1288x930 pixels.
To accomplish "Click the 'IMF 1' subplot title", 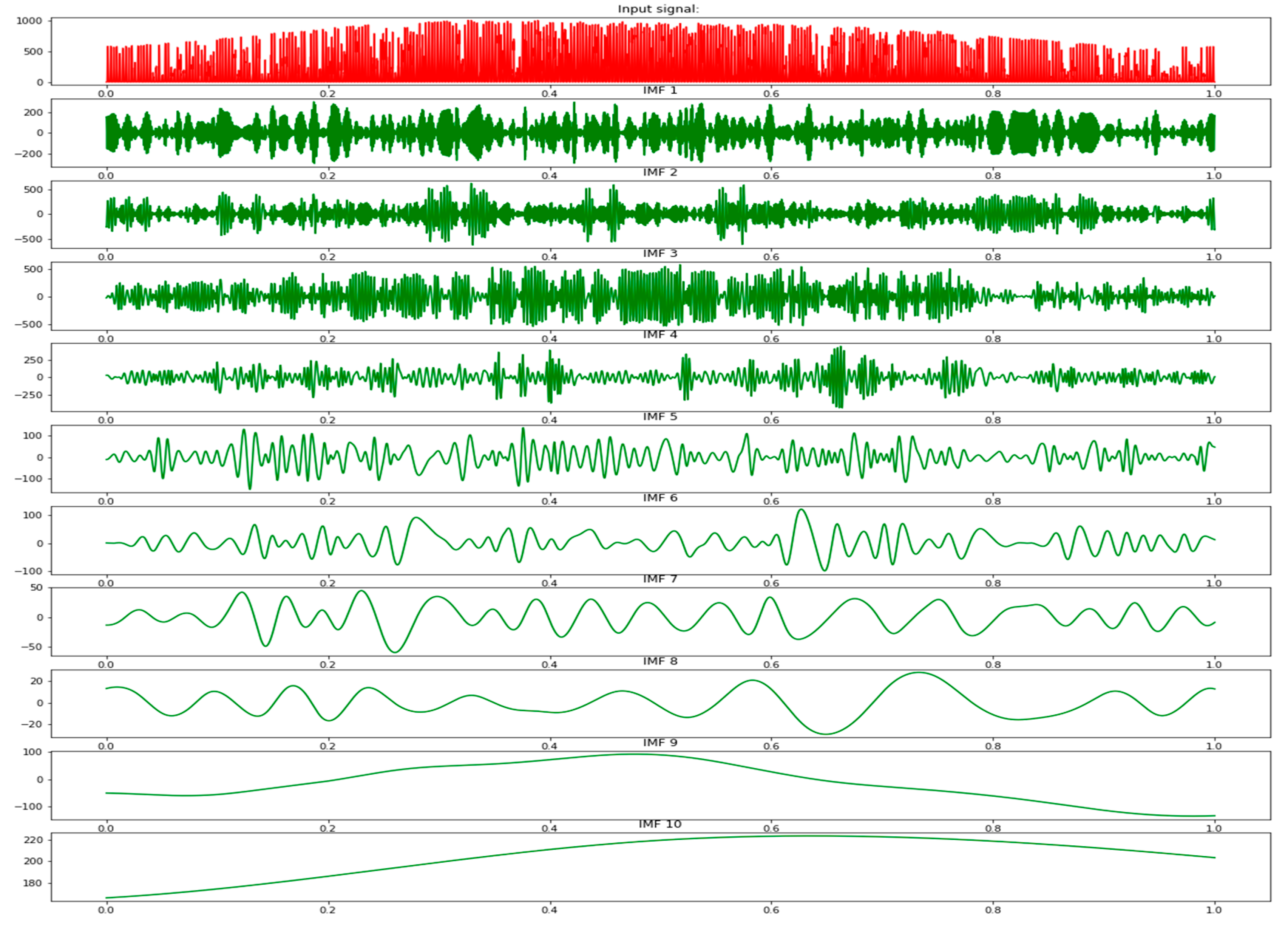I will (660, 90).
